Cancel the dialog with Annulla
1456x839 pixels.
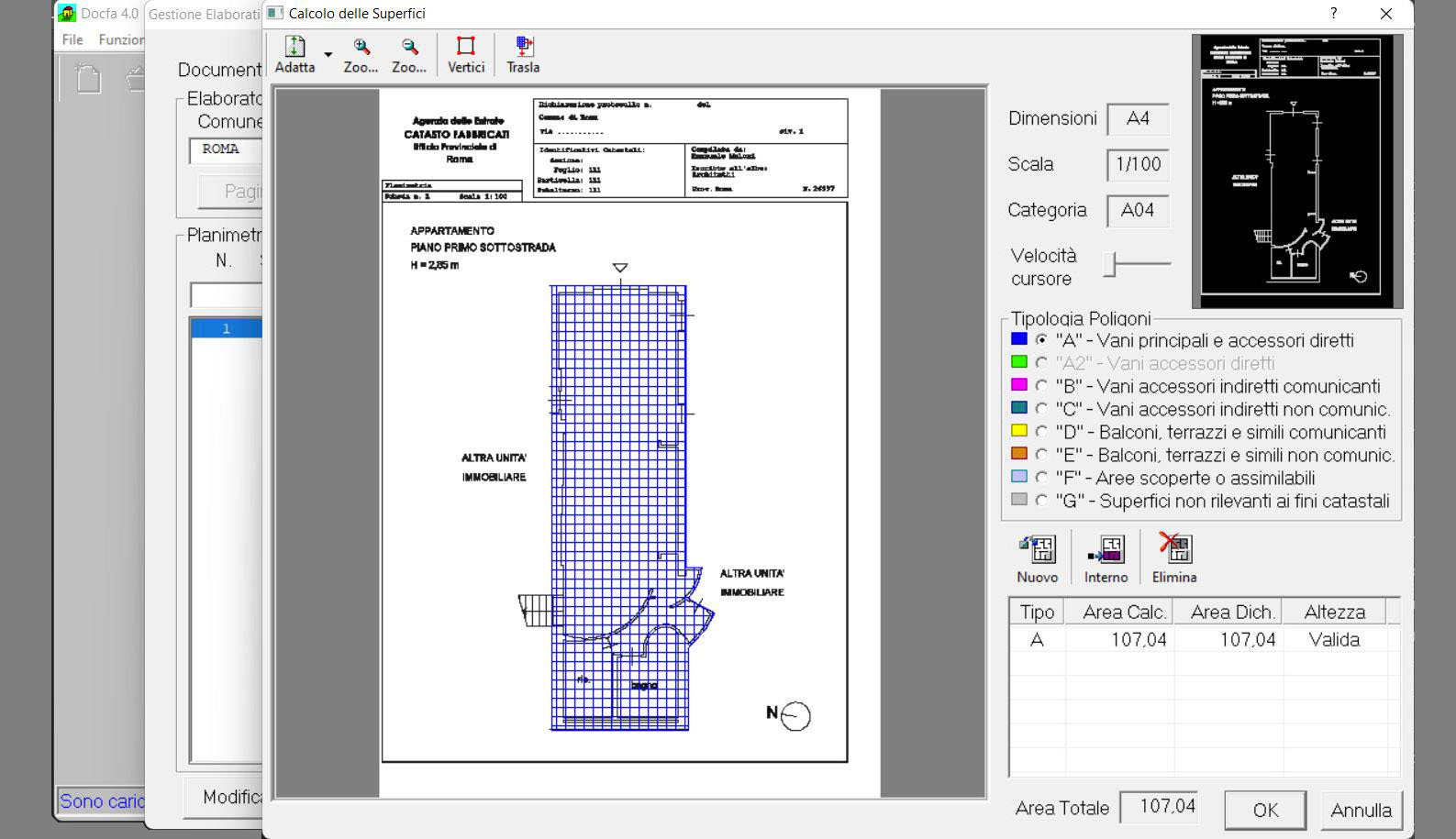tap(1361, 810)
